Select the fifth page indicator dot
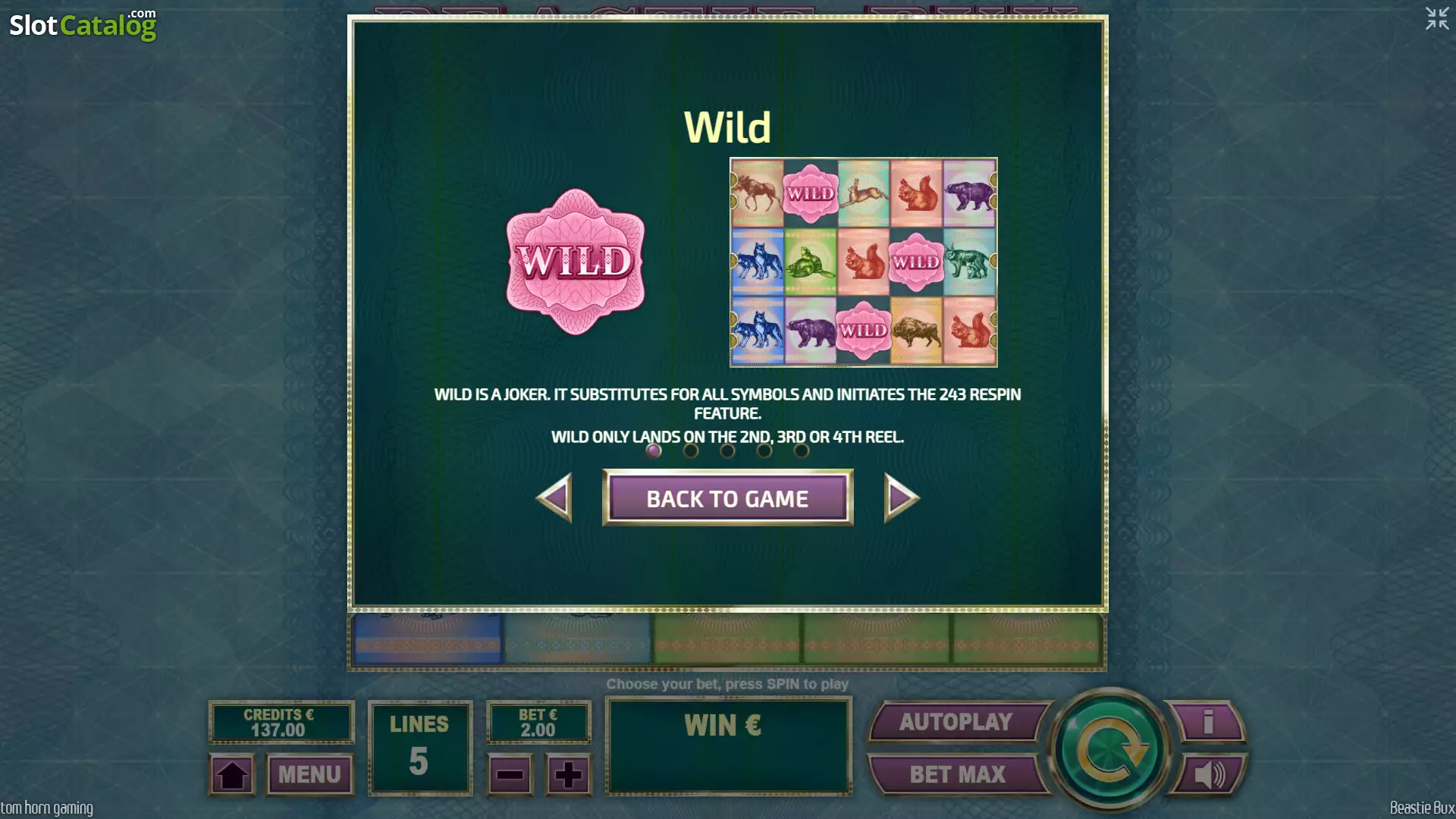1456x819 pixels. 802,450
